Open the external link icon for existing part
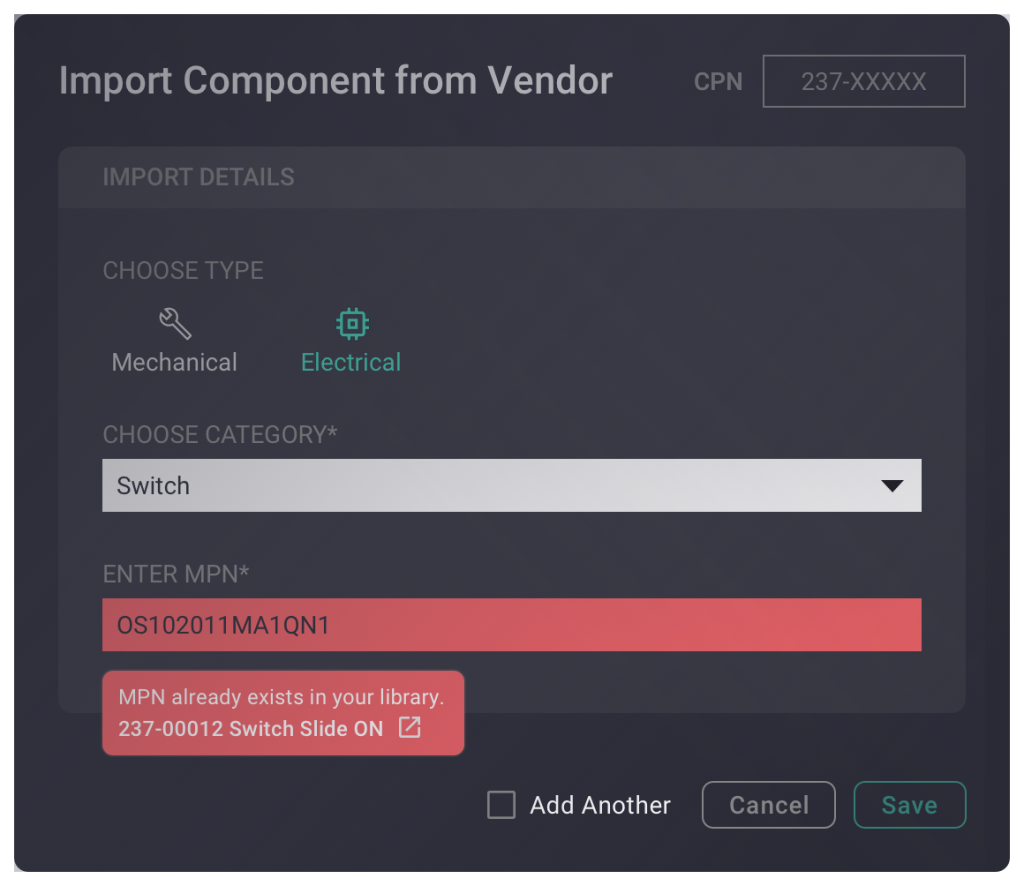This screenshot has width=1024, height=886. 409,728
